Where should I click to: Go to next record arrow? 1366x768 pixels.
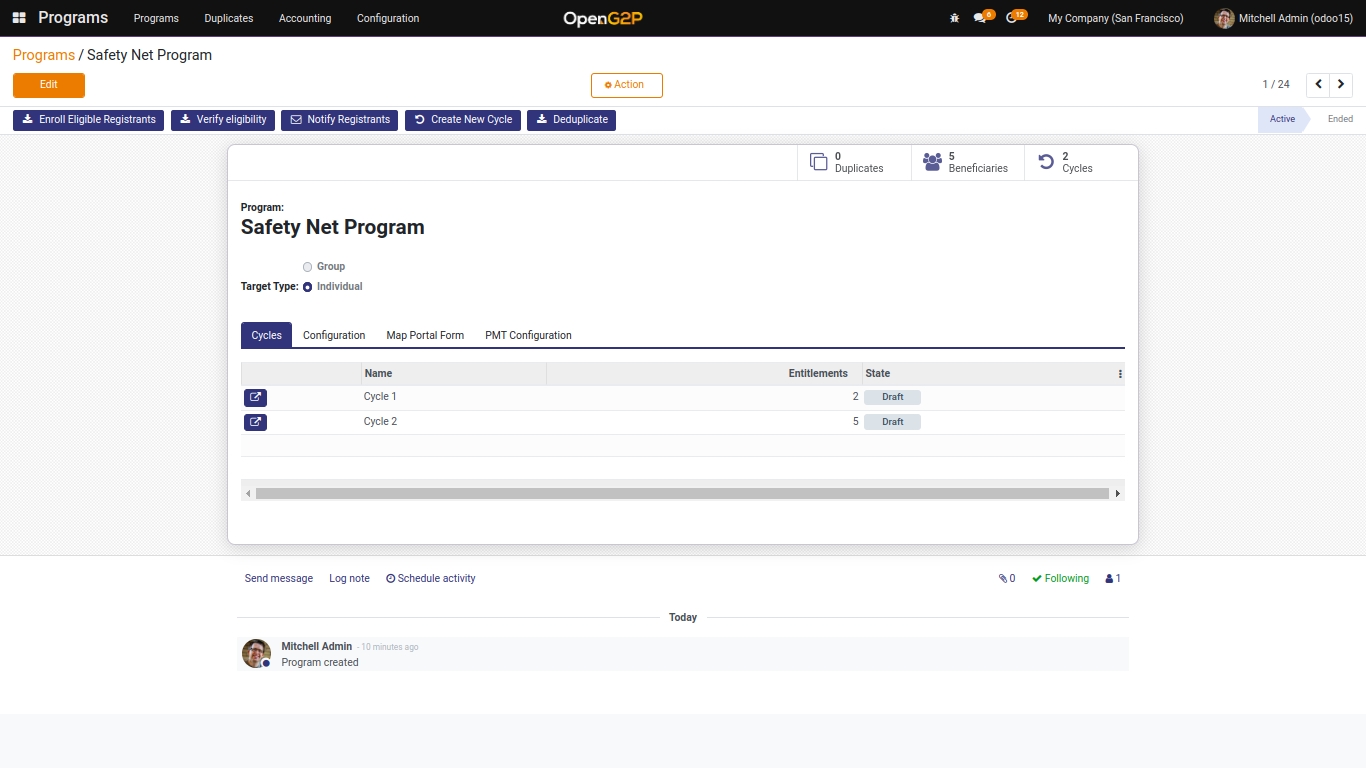click(1344, 85)
